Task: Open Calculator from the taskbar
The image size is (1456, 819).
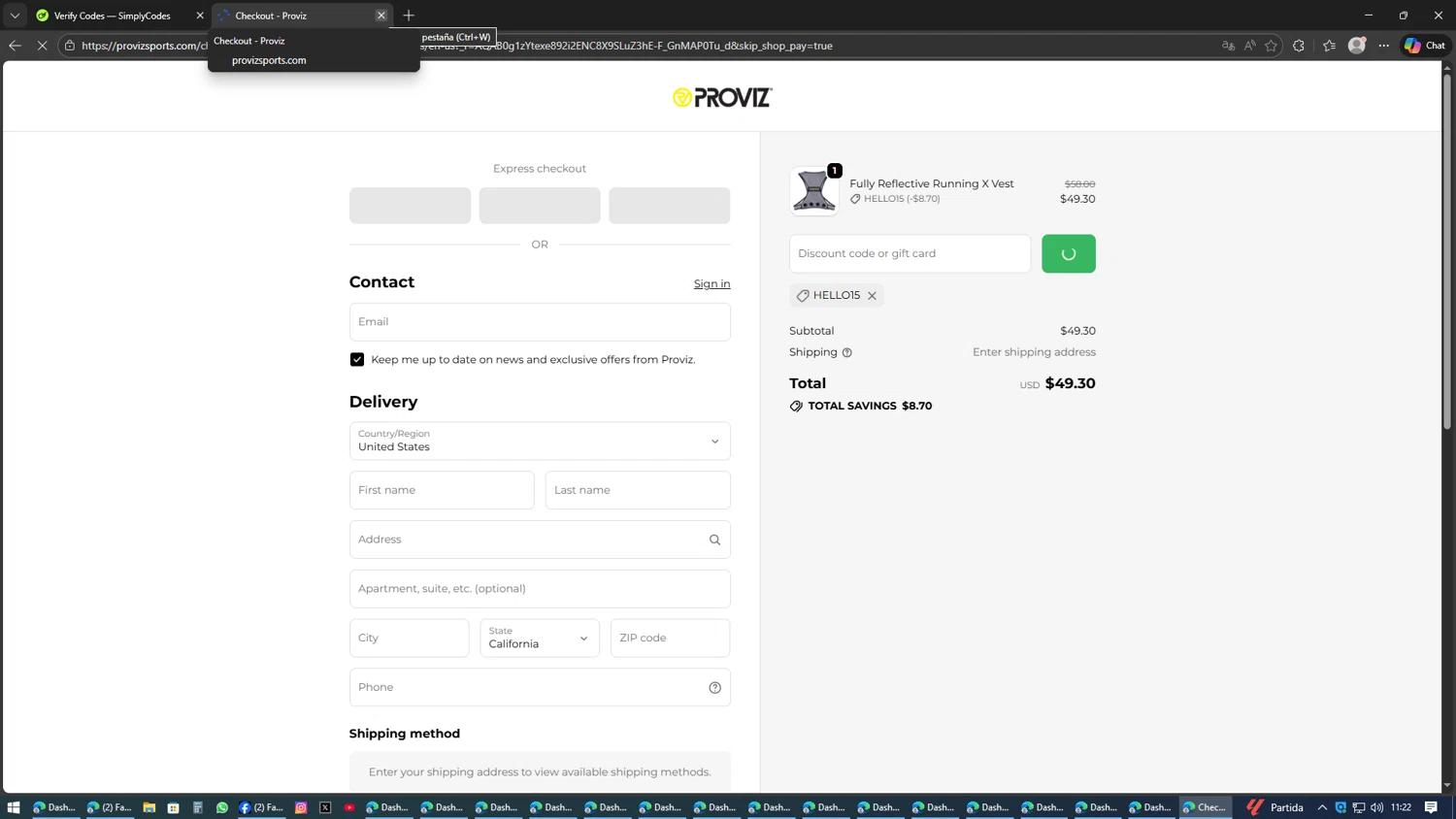Action: tap(198, 807)
